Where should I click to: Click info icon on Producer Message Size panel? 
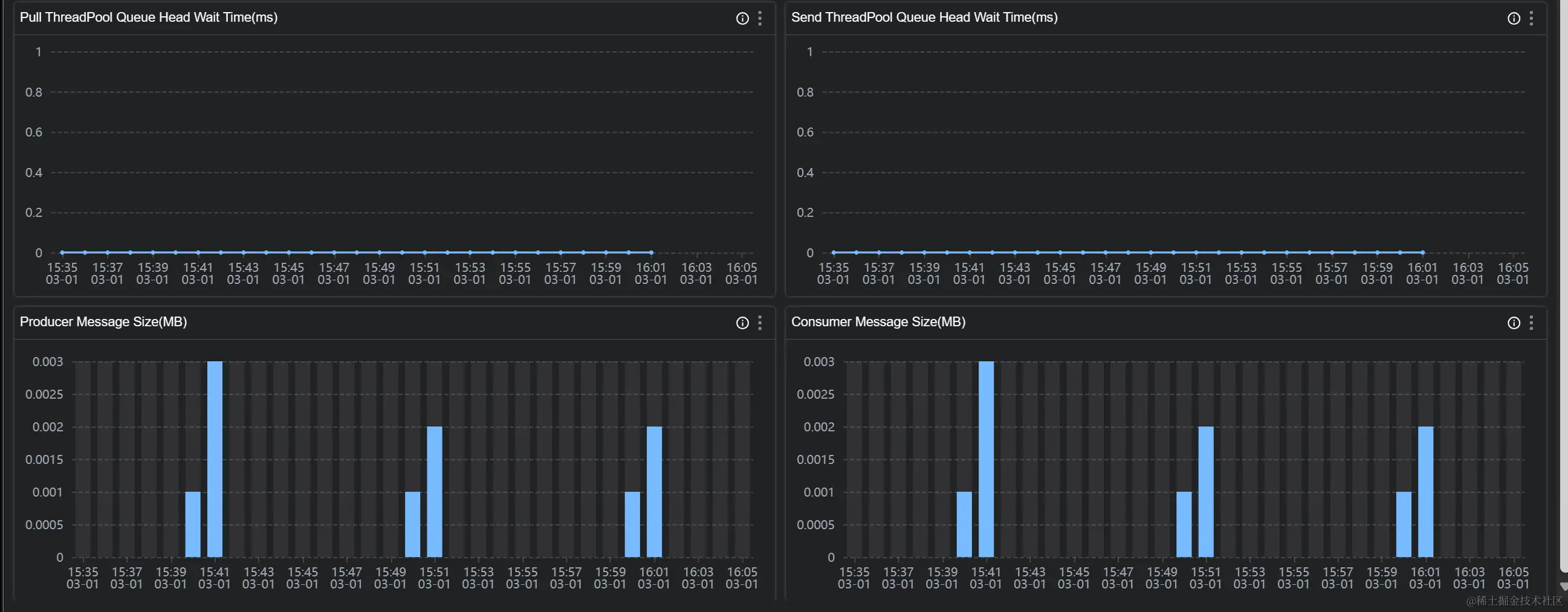742,323
